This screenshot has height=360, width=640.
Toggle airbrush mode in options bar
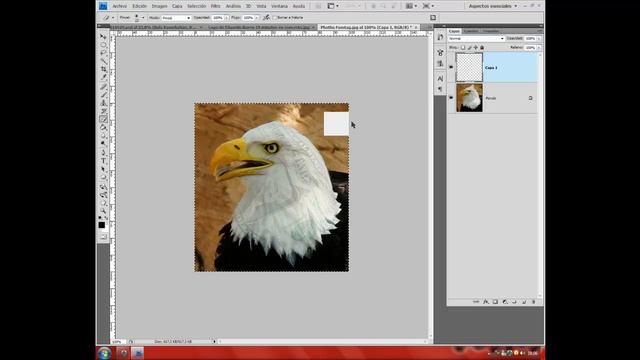[x=267, y=18]
